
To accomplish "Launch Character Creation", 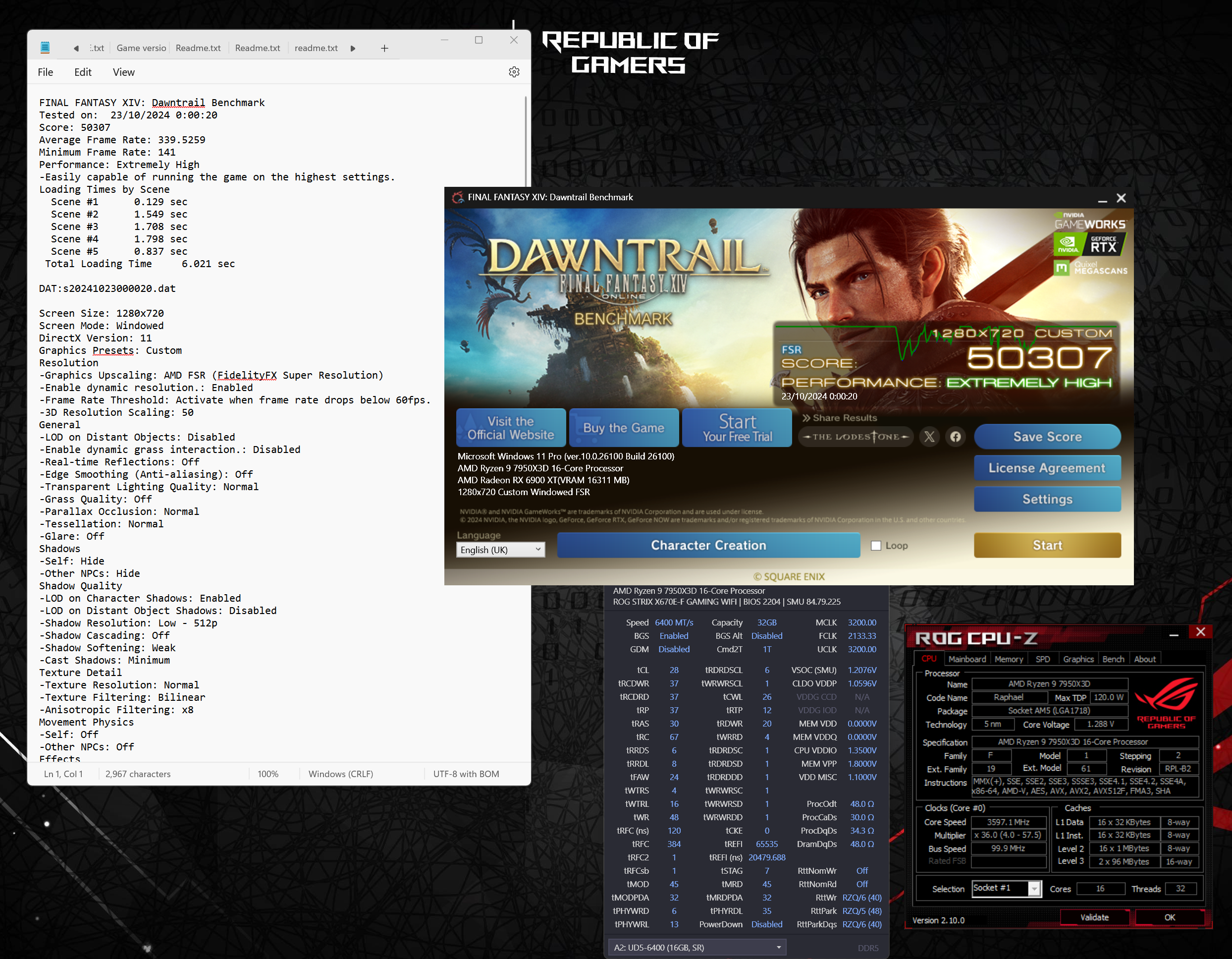I will (x=708, y=545).
